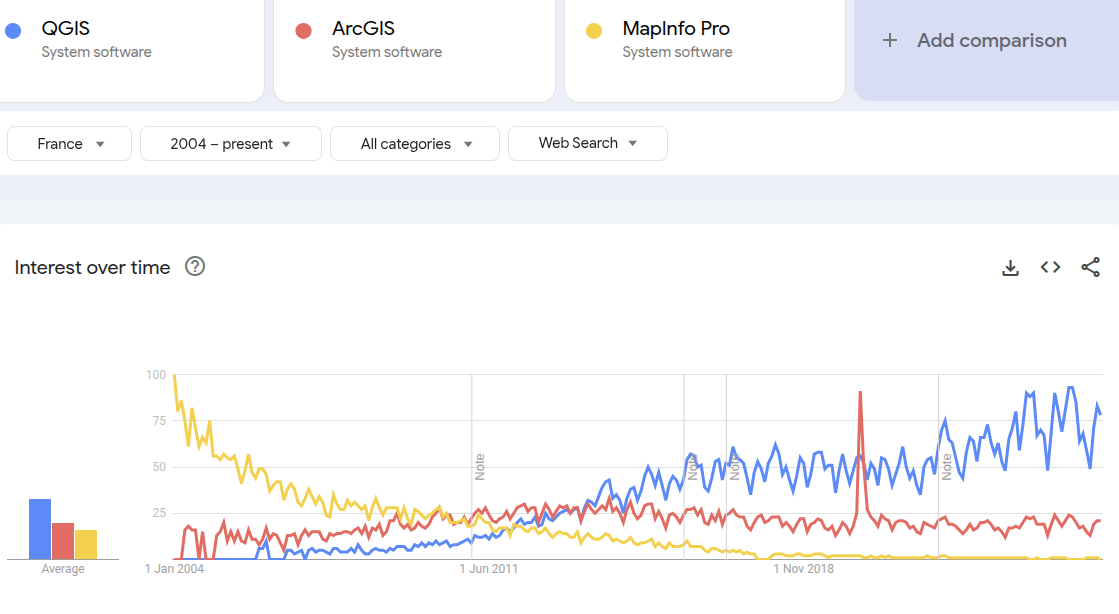The height and width of the screenshot is (614, 1119).
Task: Share the interest over time chart
Action: (1090, 267)
